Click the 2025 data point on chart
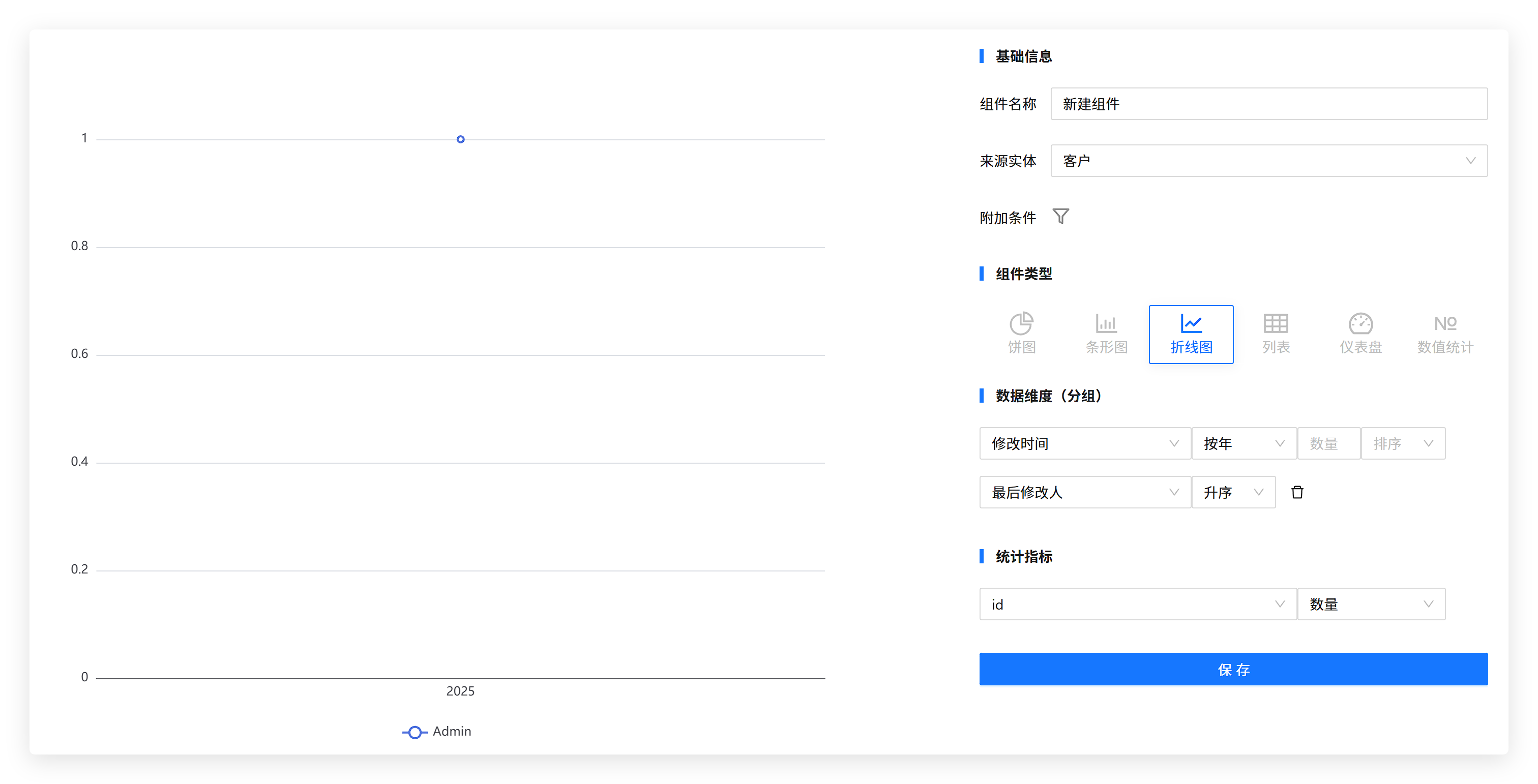Viewport: 1538px width, 784px height. [460, 139]
